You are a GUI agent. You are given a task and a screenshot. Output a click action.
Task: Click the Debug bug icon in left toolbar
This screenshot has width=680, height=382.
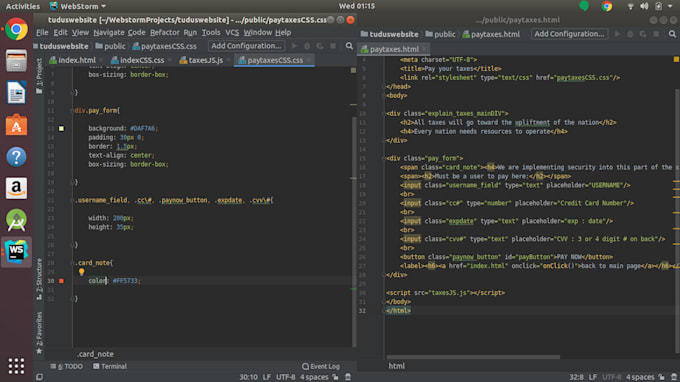point(307,46)
